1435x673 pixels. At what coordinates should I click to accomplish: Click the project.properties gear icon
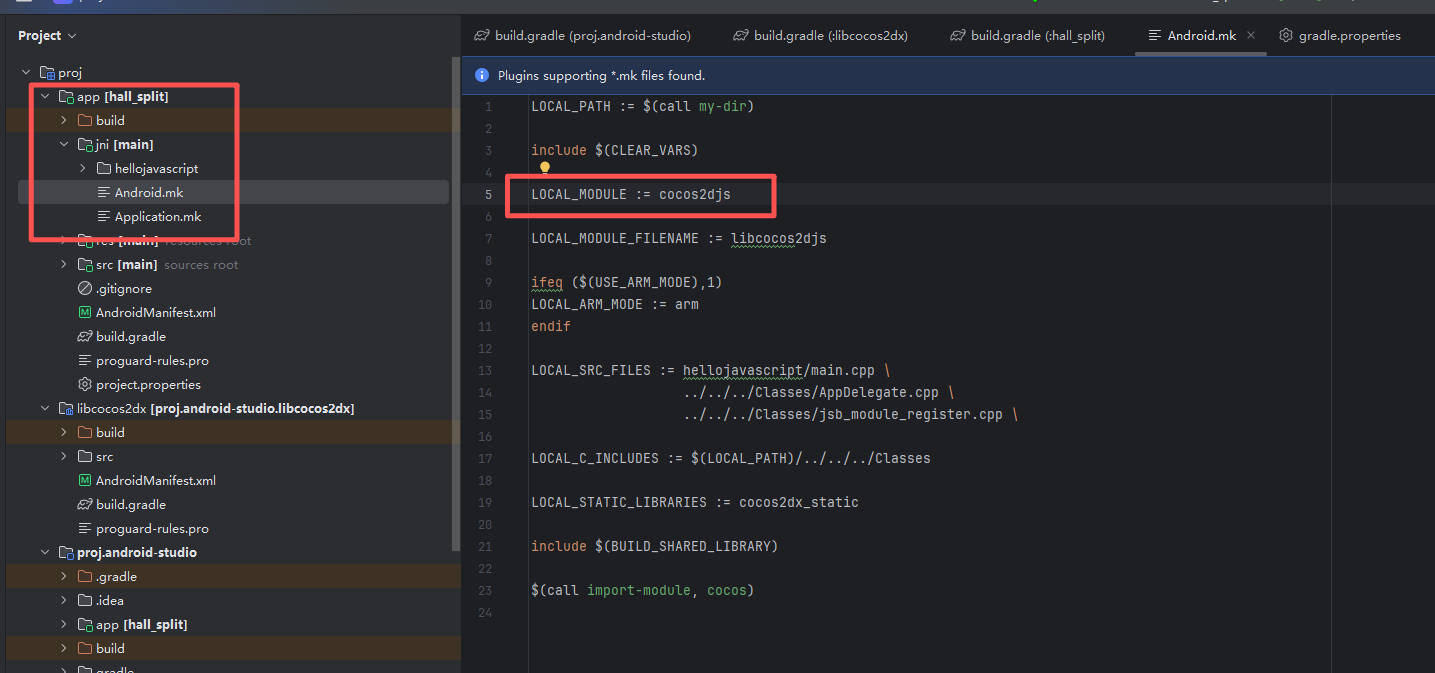85,385
